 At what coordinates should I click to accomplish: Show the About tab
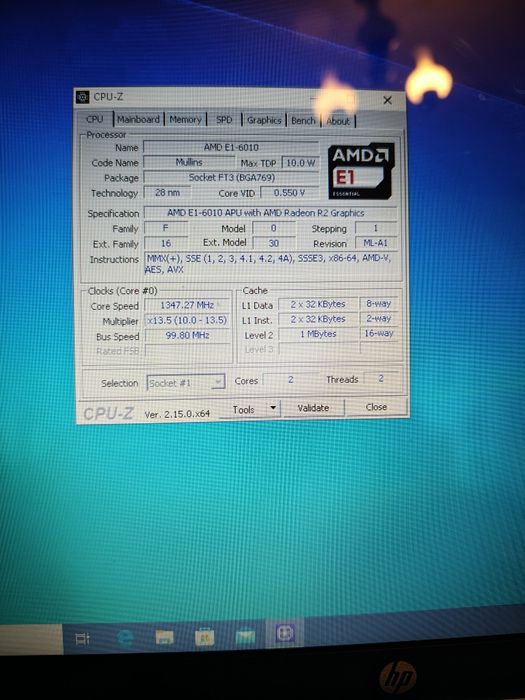coord(338,121)
